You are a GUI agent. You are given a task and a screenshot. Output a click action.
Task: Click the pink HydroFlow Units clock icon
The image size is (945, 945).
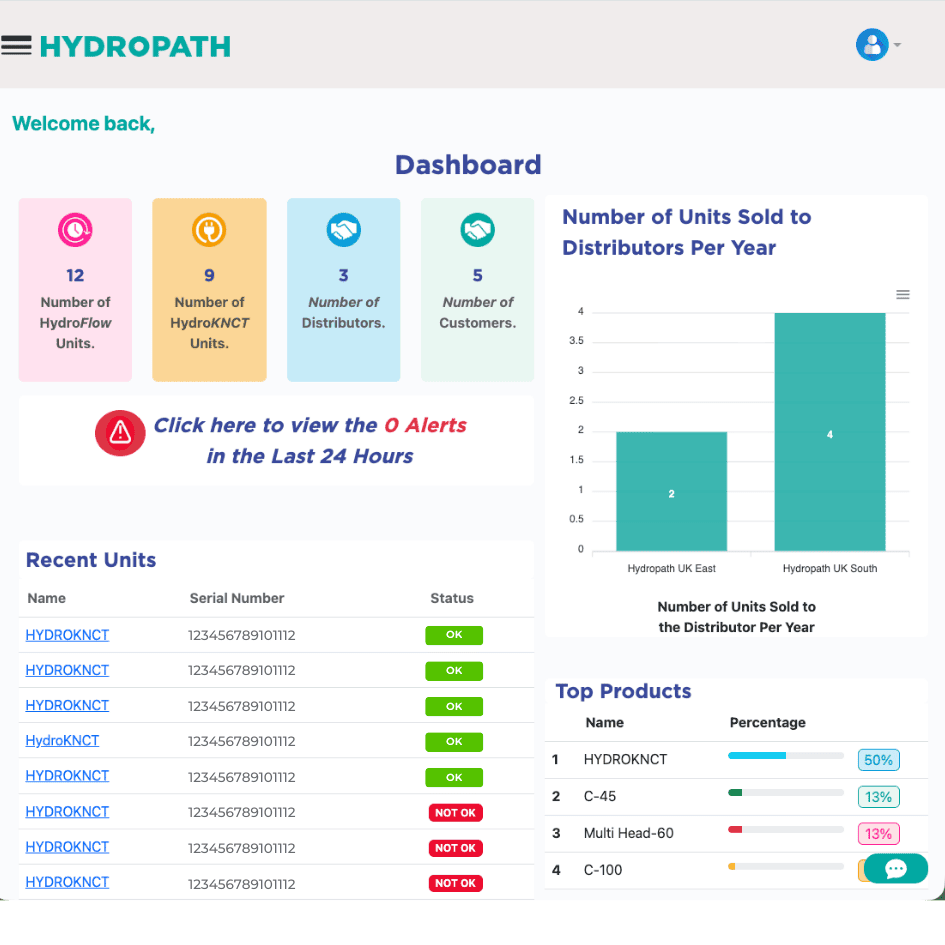tap(75, 231)
